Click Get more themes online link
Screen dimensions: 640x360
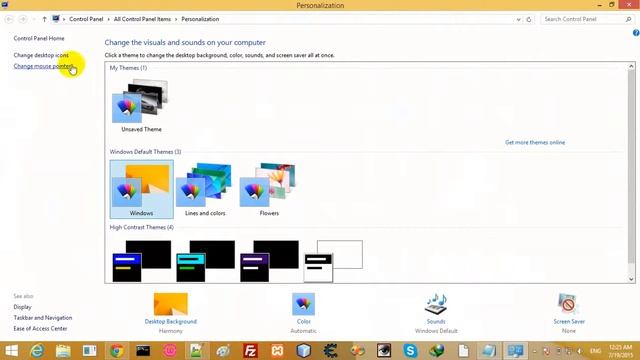[x=535, y=142]
